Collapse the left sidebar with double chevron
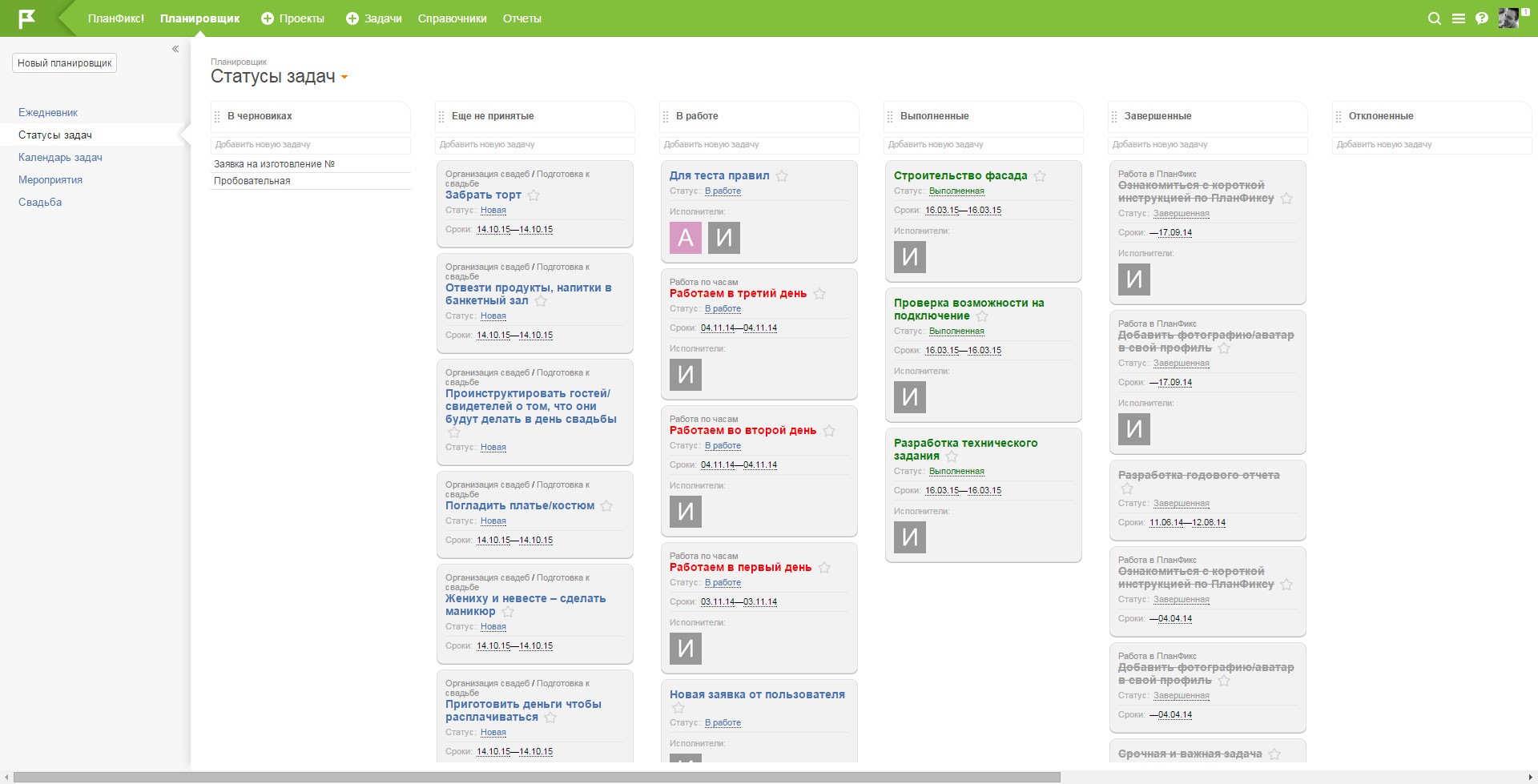This screenshot has height=784, width=1538. point(175,49)
